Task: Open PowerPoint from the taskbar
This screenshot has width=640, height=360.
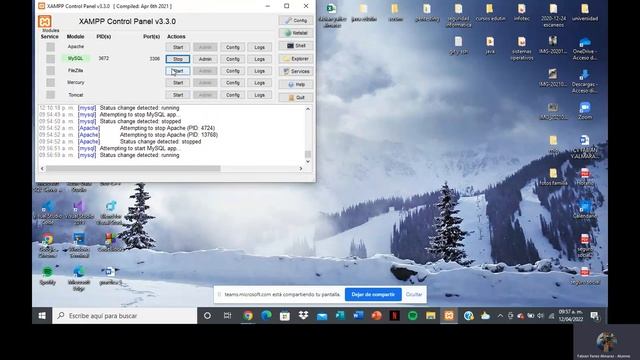Action: (x=376, y=316)
